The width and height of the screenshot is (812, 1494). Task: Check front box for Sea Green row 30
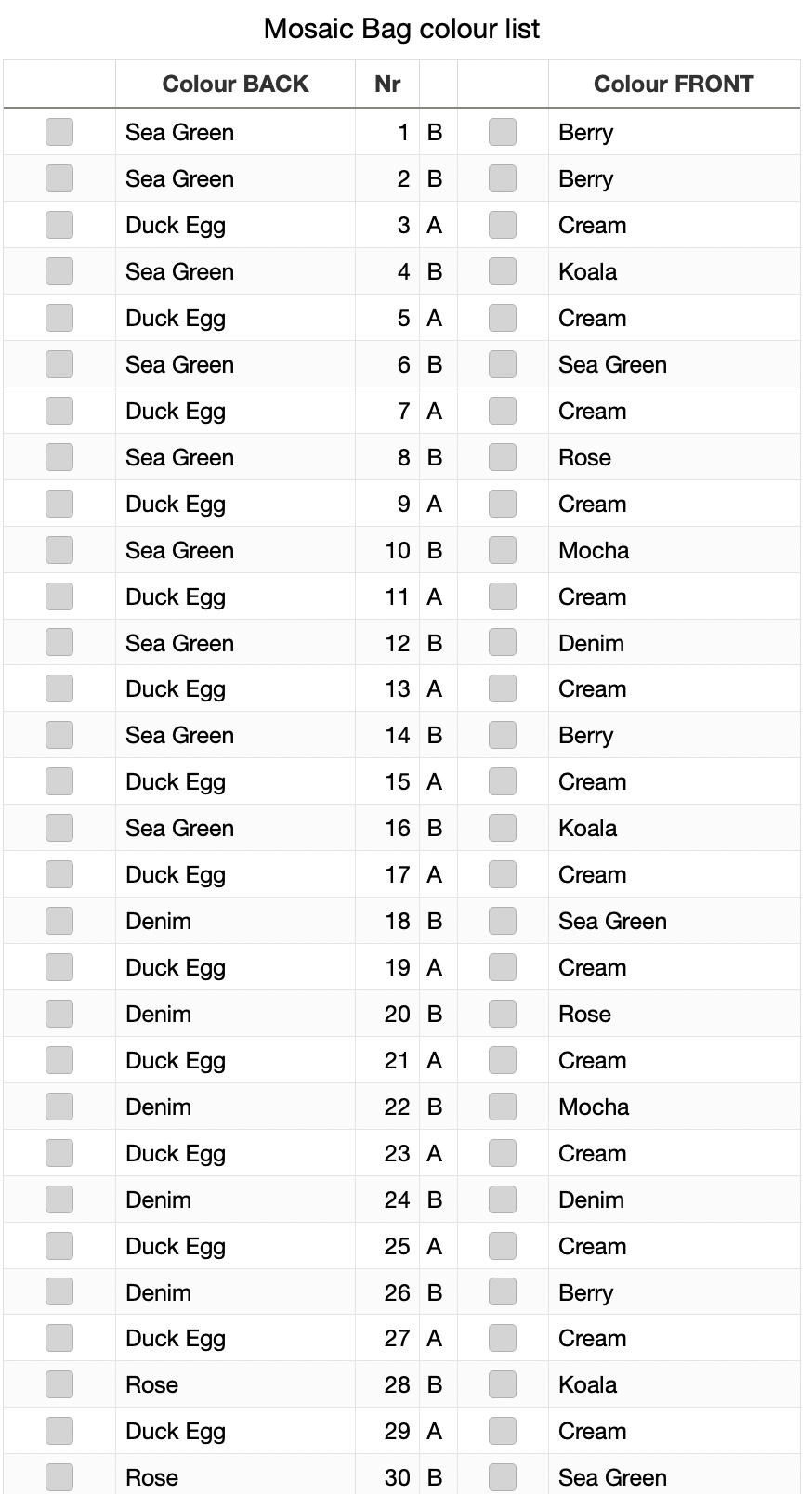pyautogui.click(x=503, y=1477)
